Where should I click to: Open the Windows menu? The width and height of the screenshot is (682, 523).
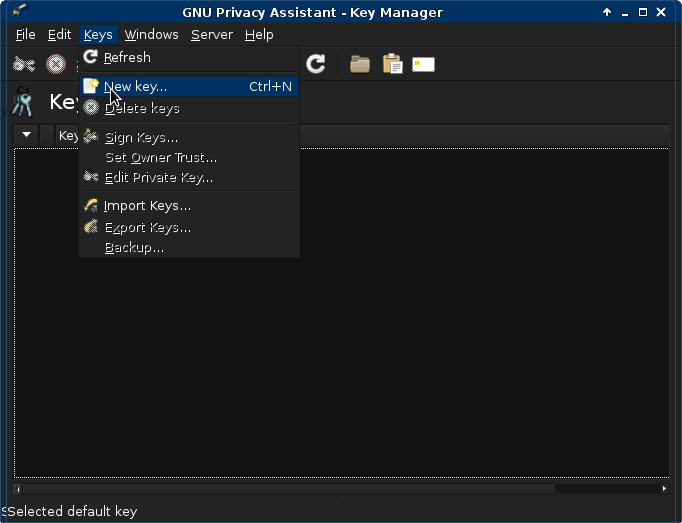(151, 34)
